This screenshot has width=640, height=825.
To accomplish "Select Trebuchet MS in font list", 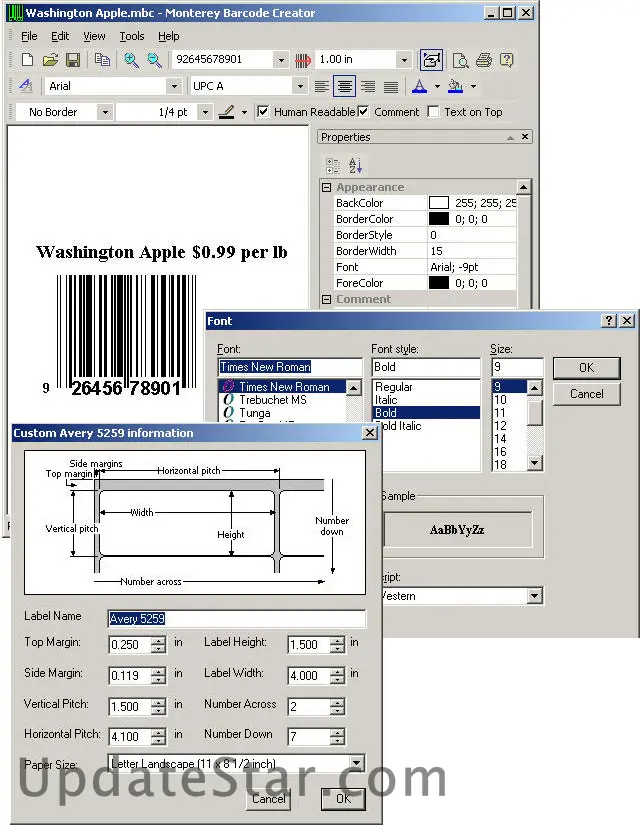I will [273, 400].
